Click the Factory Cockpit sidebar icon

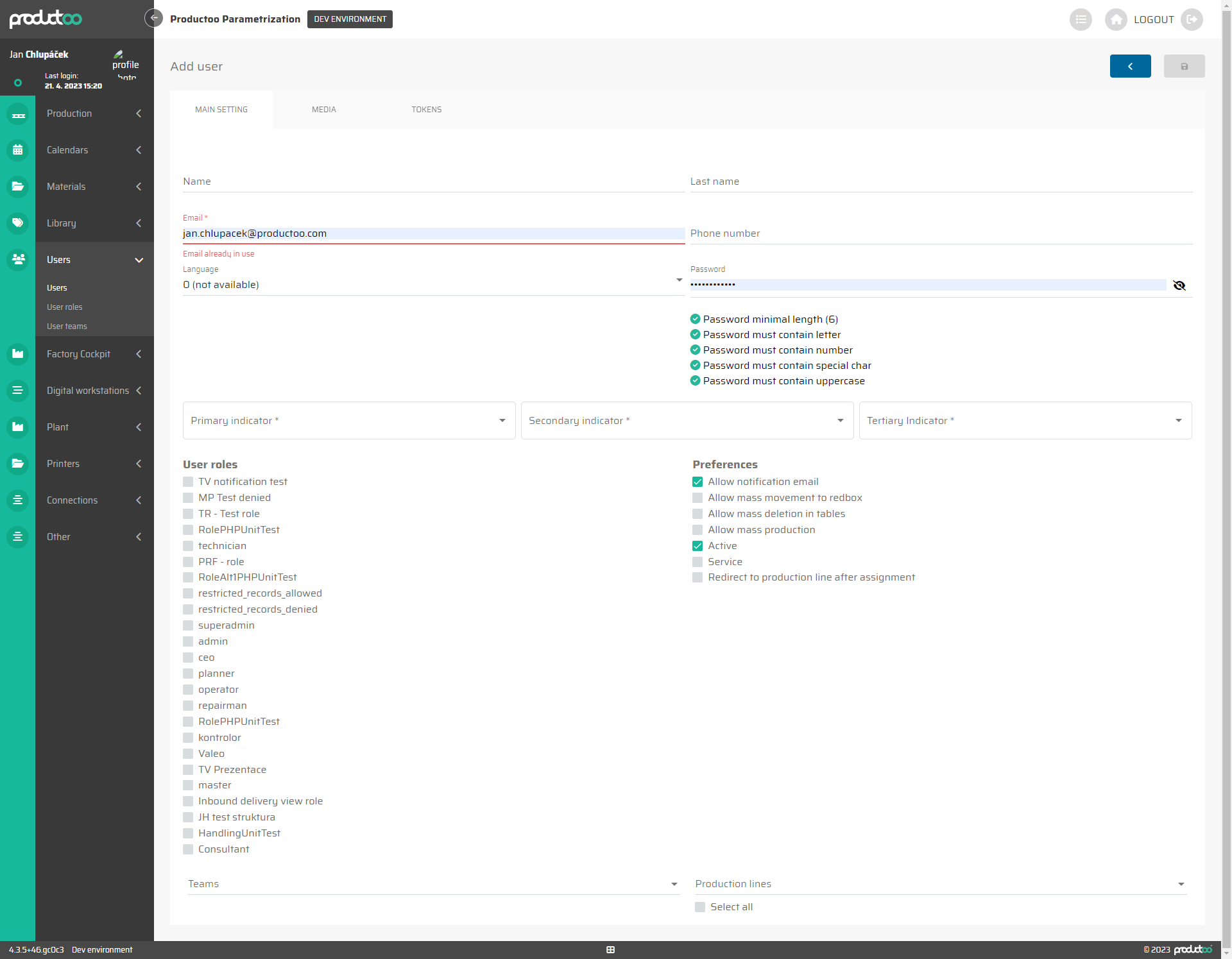[x=17, y=354]
